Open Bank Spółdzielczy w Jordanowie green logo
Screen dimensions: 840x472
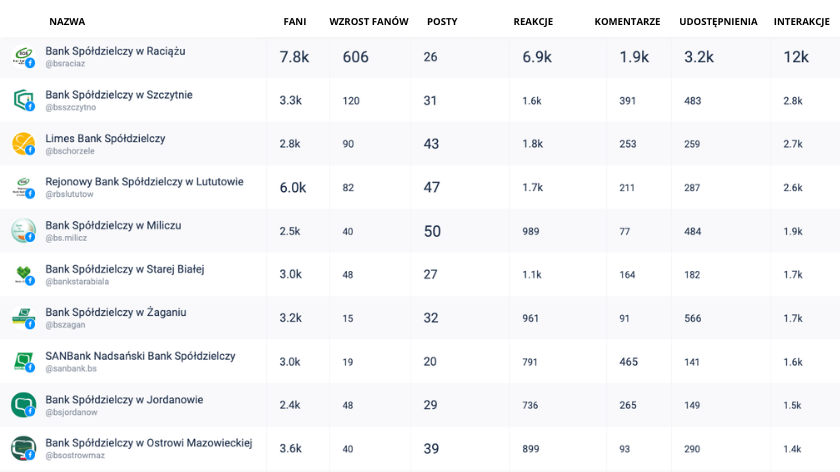[23, 405]
